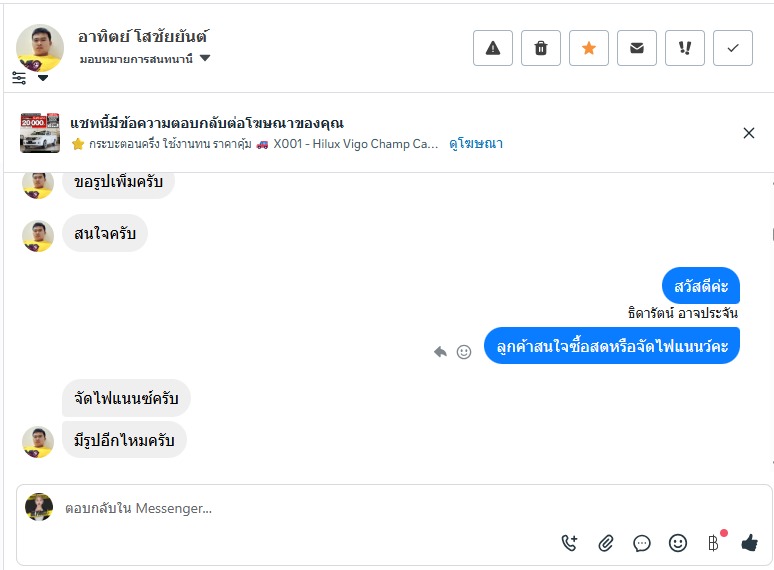The width and height of the screenshot is (774, 570).
Task: Close the ad reply banner
Action: pos(749,133)
